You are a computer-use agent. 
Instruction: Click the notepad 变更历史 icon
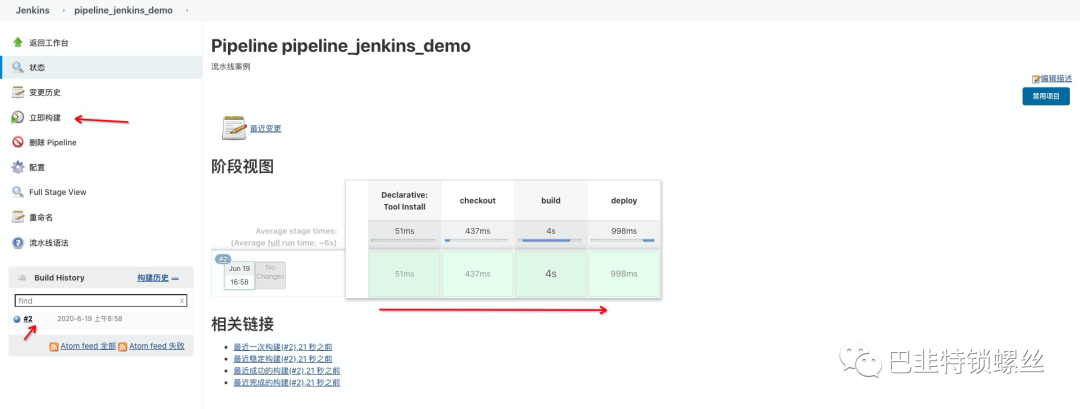tap(18, 92)
